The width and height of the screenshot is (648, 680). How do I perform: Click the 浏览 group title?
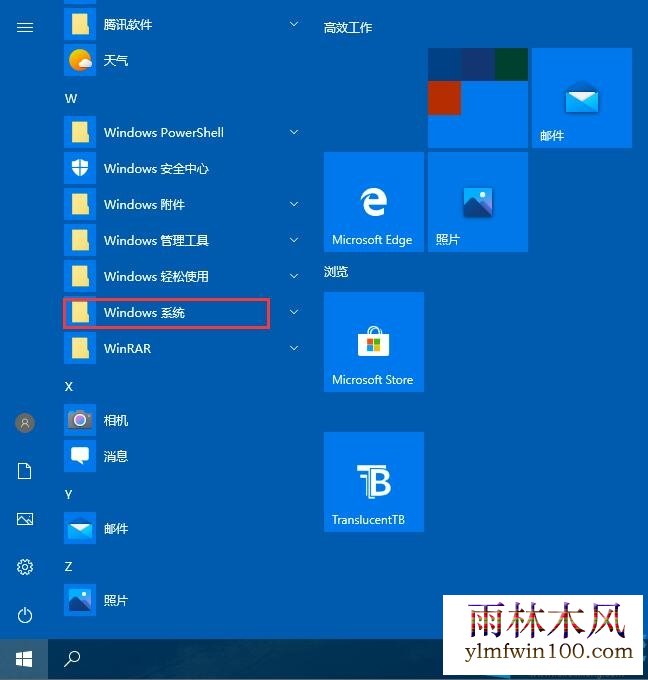pyautogui.click(x=336, y=272)
